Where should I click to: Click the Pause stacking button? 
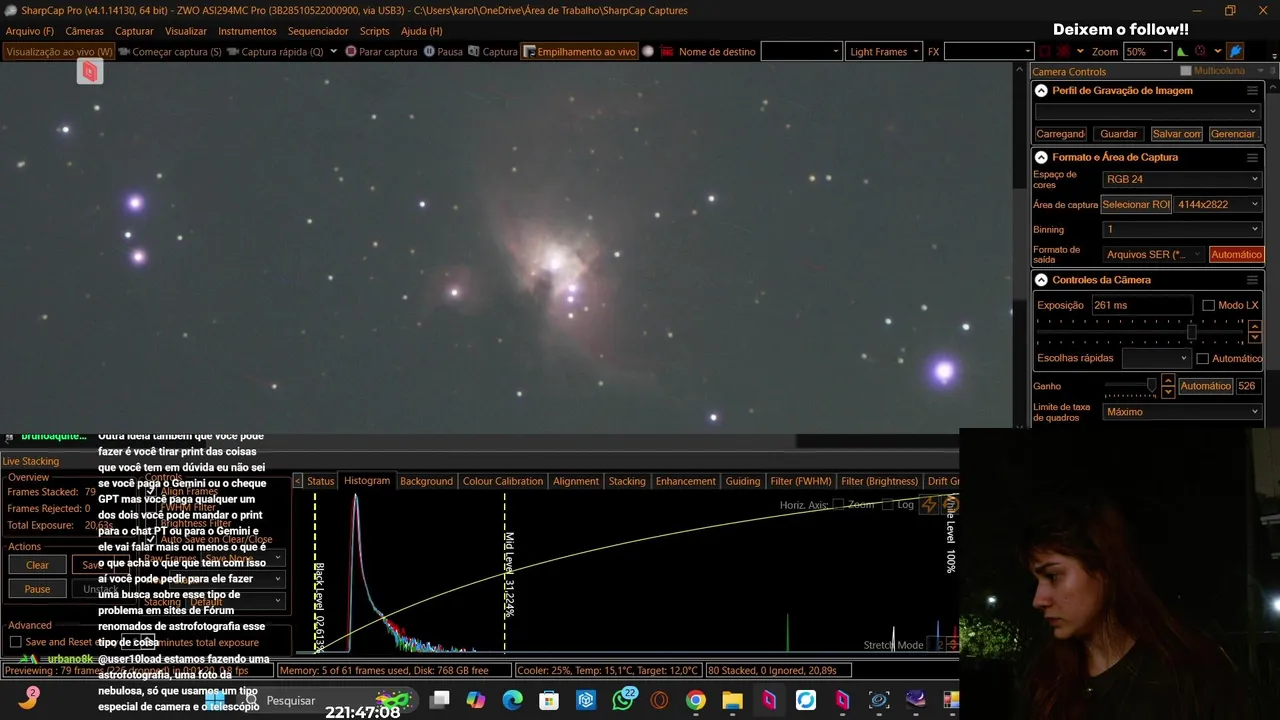coord(37,590)
